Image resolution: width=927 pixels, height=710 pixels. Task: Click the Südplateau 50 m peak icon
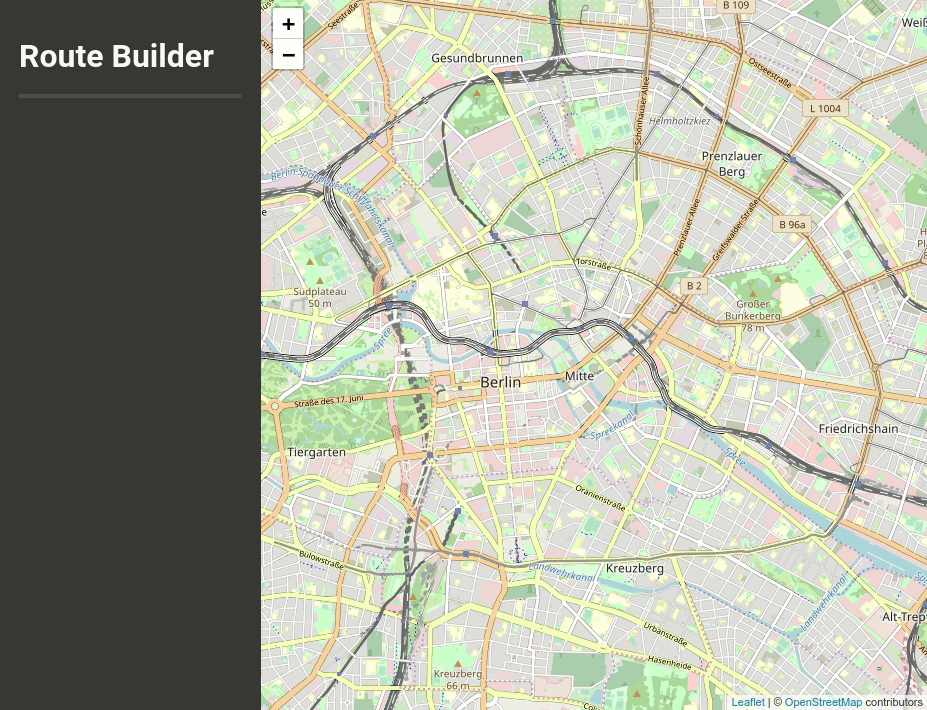pos(320,281)
